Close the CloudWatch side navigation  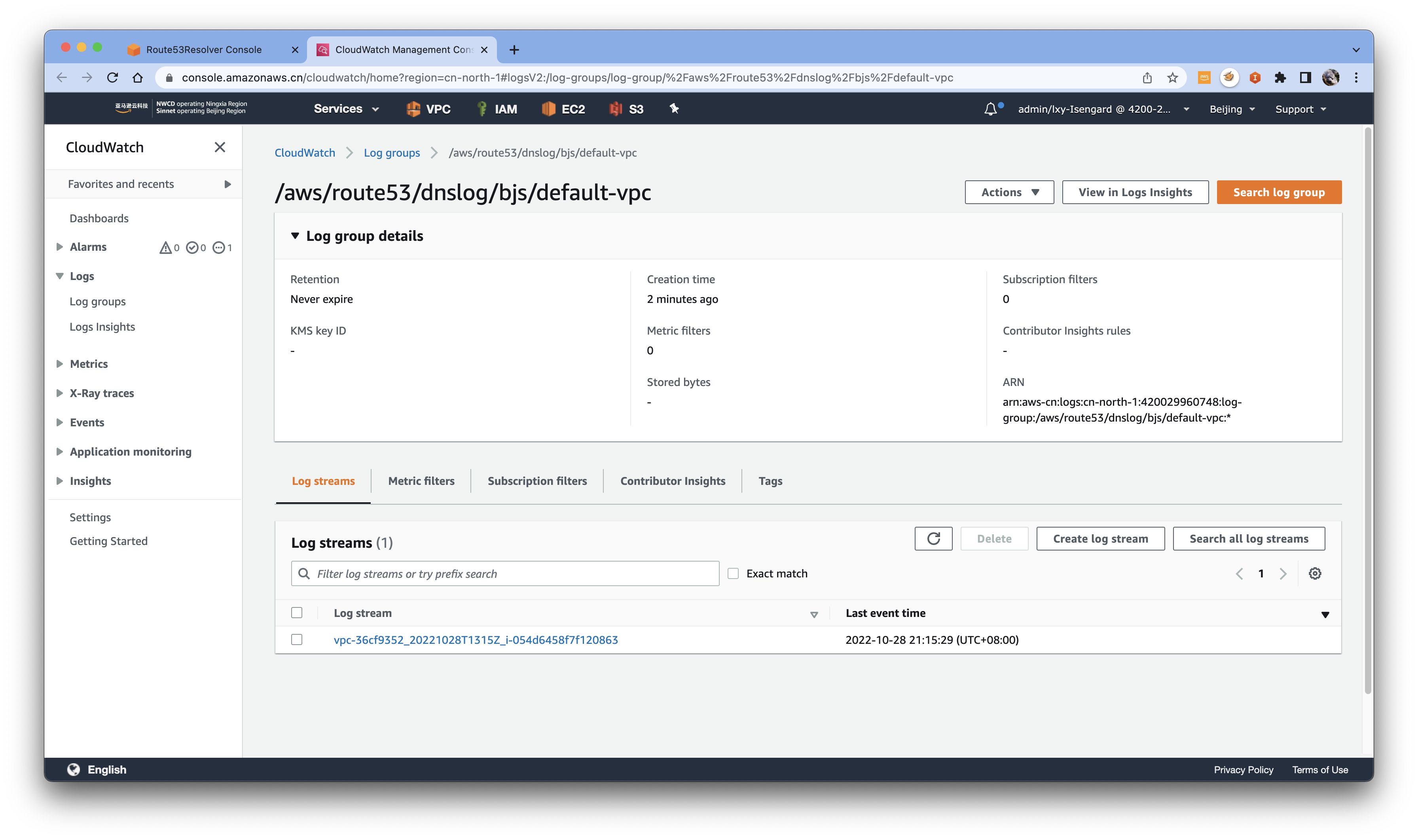(x=220, y=147)
